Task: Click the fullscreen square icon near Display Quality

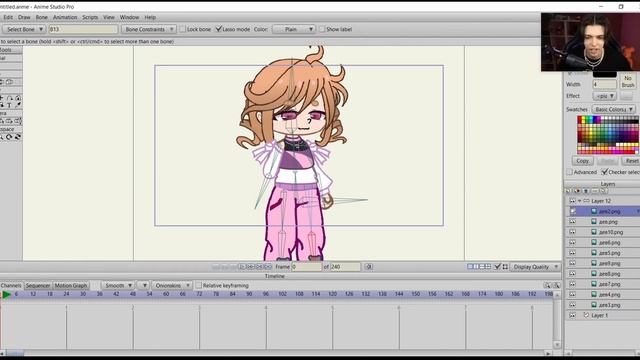Action: (505, 267)
